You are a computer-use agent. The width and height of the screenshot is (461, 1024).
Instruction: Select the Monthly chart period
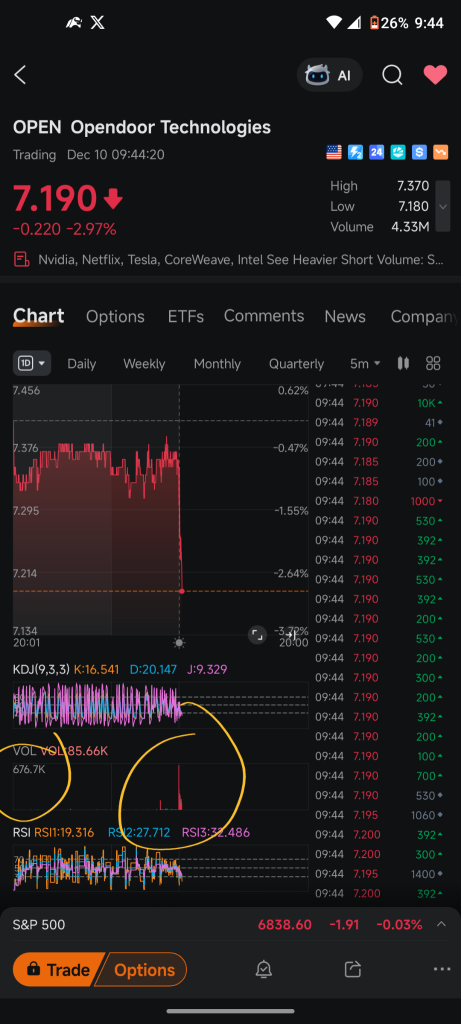click(217, 364)
